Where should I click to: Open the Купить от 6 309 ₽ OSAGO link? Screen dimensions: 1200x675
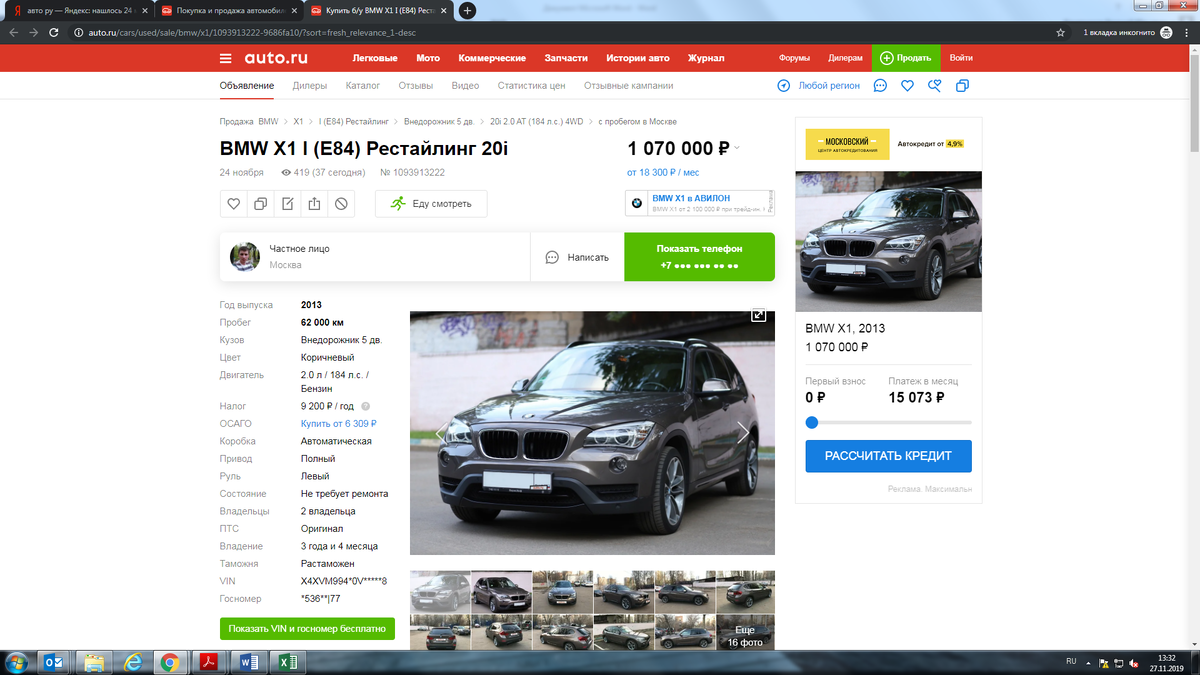pyautogui.click(x=339, y=424)
